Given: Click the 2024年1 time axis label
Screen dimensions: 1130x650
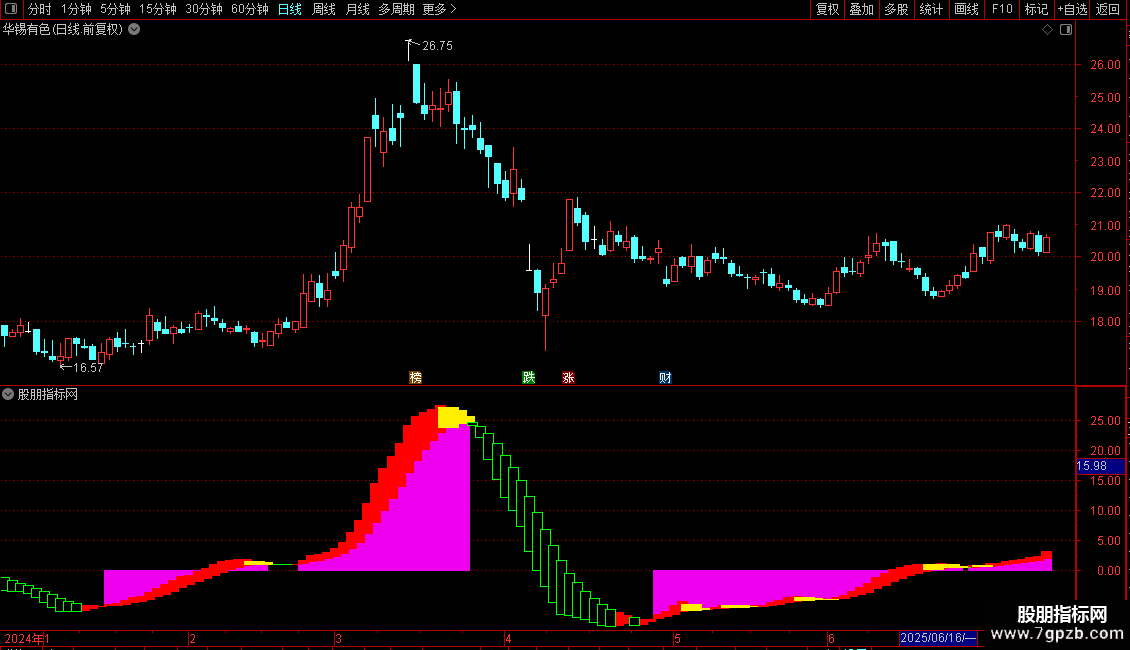Looking at the screenshot, I should click(x=27, y=638).
